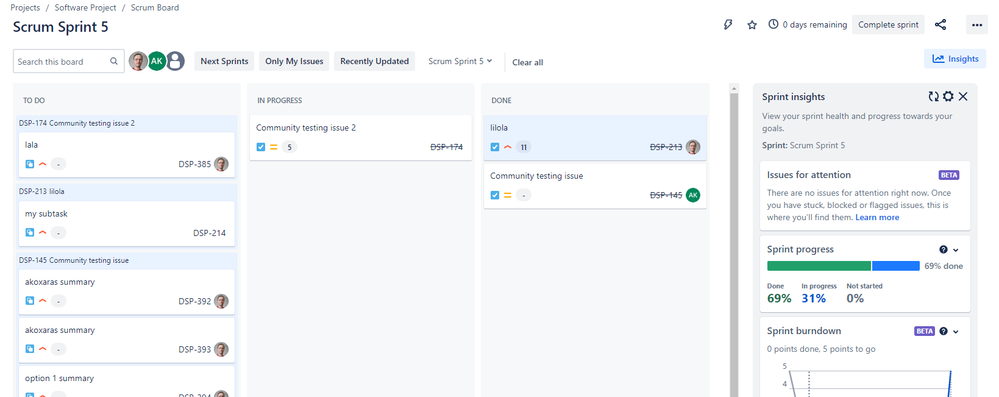Click help icon in Sprint progress

[944, 250]
